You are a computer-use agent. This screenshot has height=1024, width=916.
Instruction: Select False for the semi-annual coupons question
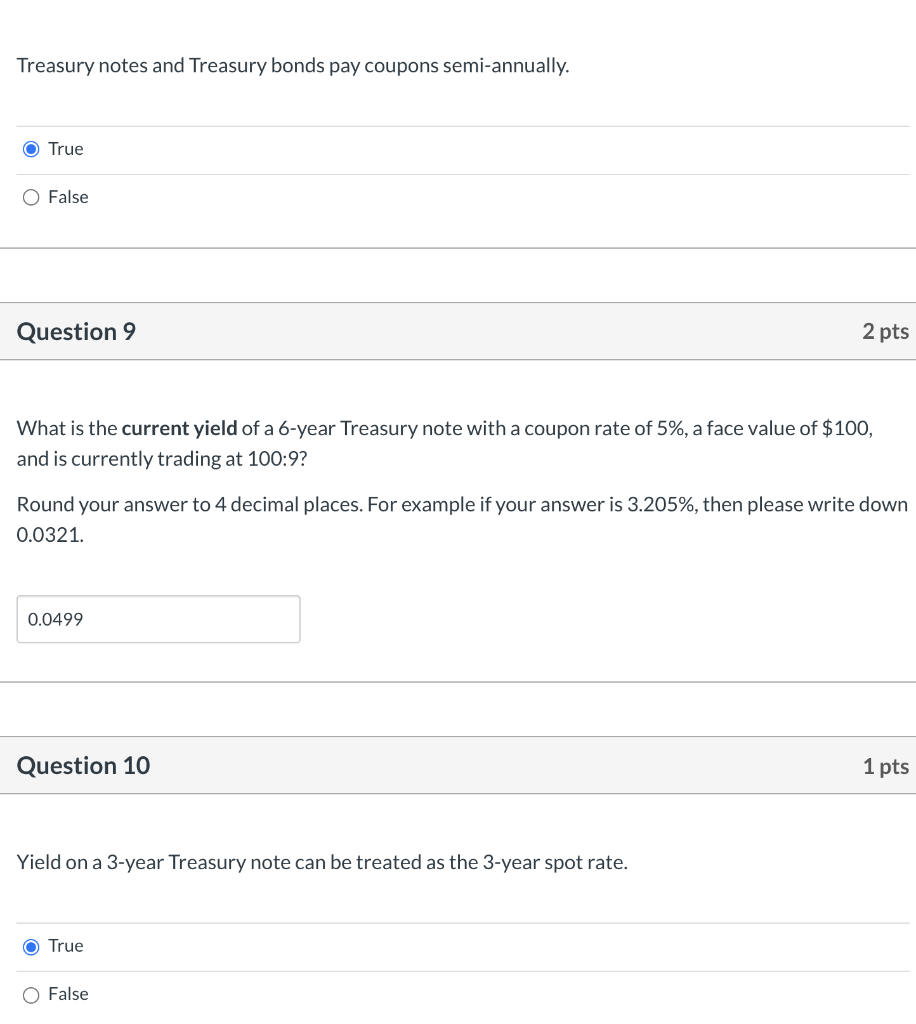coord(31,196)
